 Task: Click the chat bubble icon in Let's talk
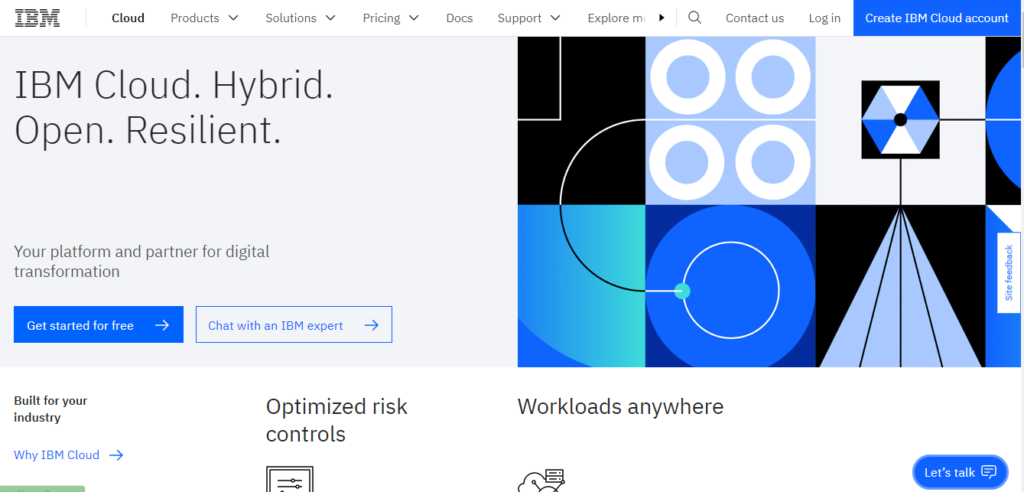point(989,472)
